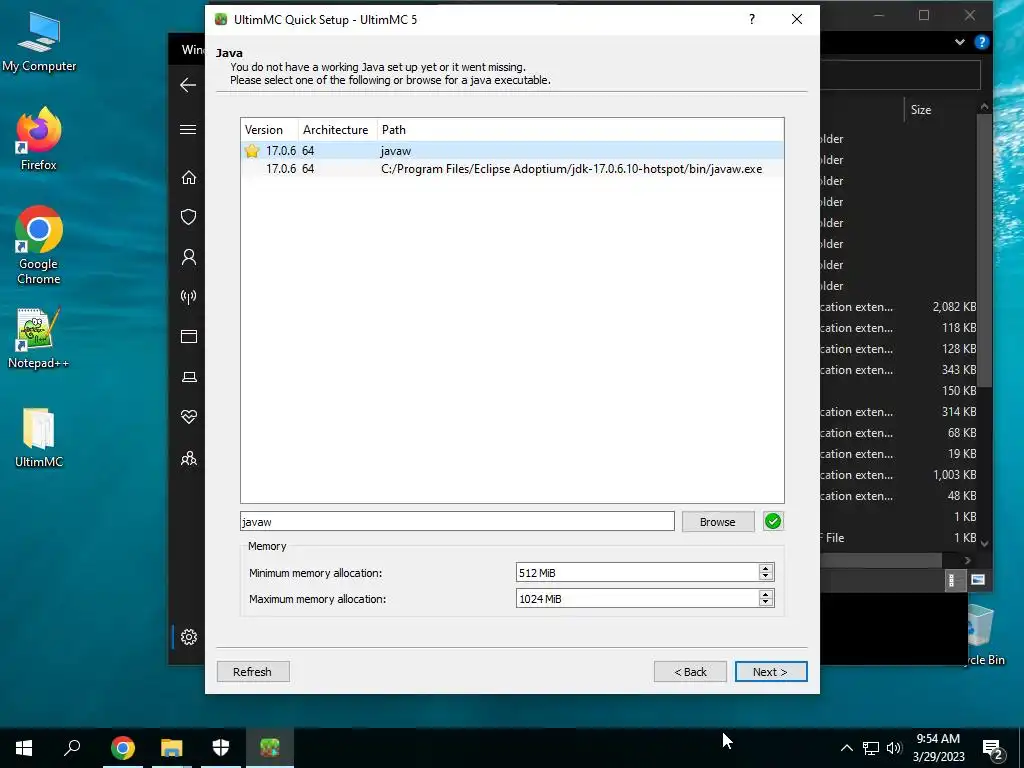Open Firewall & network protection icon
The width and height of the screenshot is (1024, 768).
[x=189, y=297]
